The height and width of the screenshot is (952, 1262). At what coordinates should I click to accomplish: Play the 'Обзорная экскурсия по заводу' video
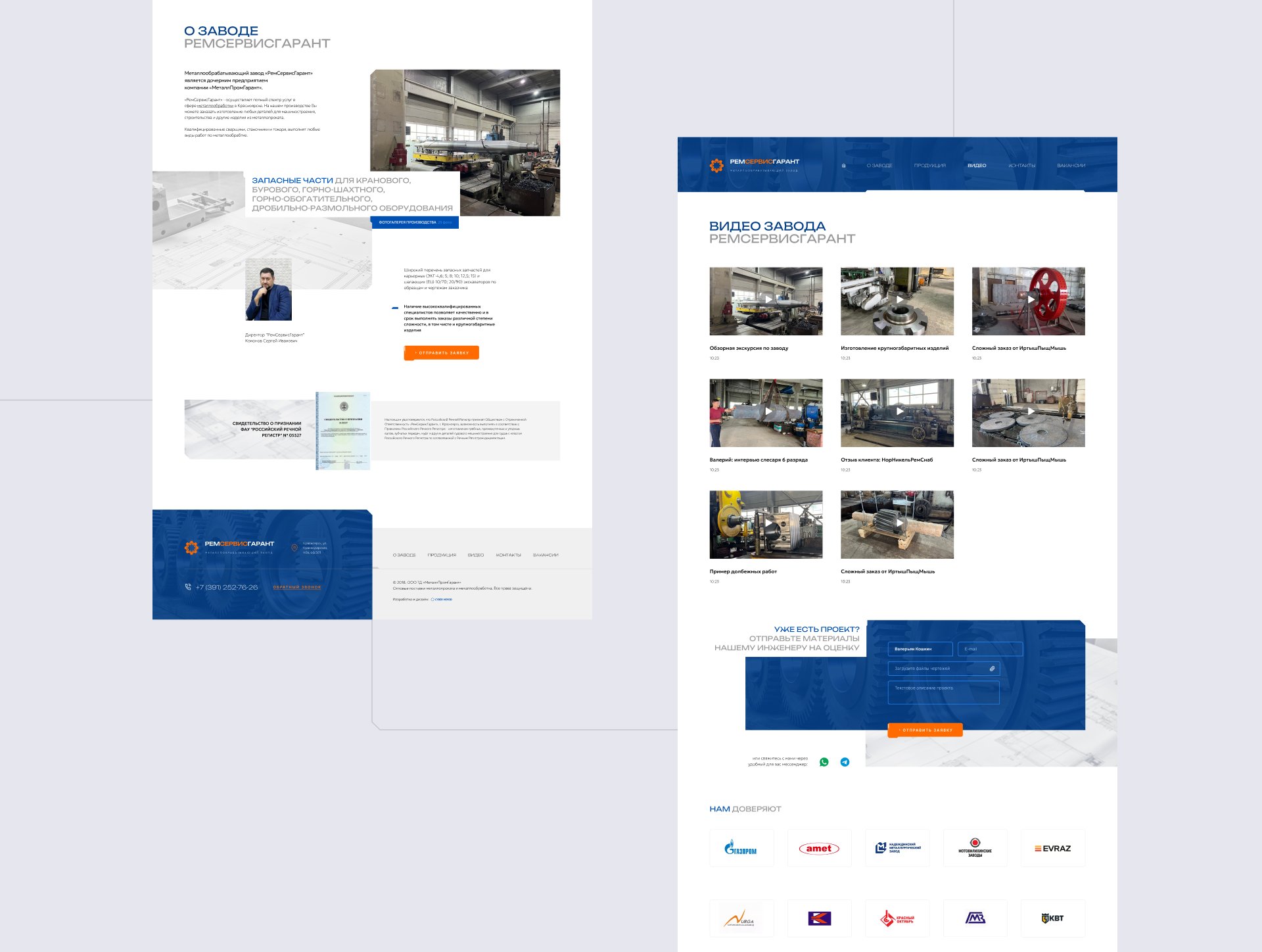pyautogui.click(x=768, y=300)
